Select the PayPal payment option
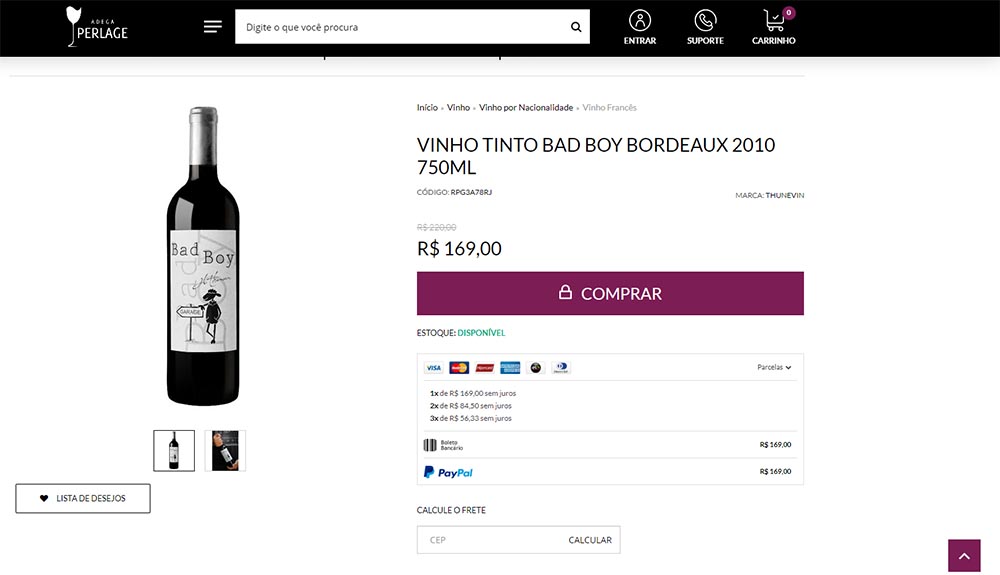This screenshot has width=1000, height=575. 448,472
